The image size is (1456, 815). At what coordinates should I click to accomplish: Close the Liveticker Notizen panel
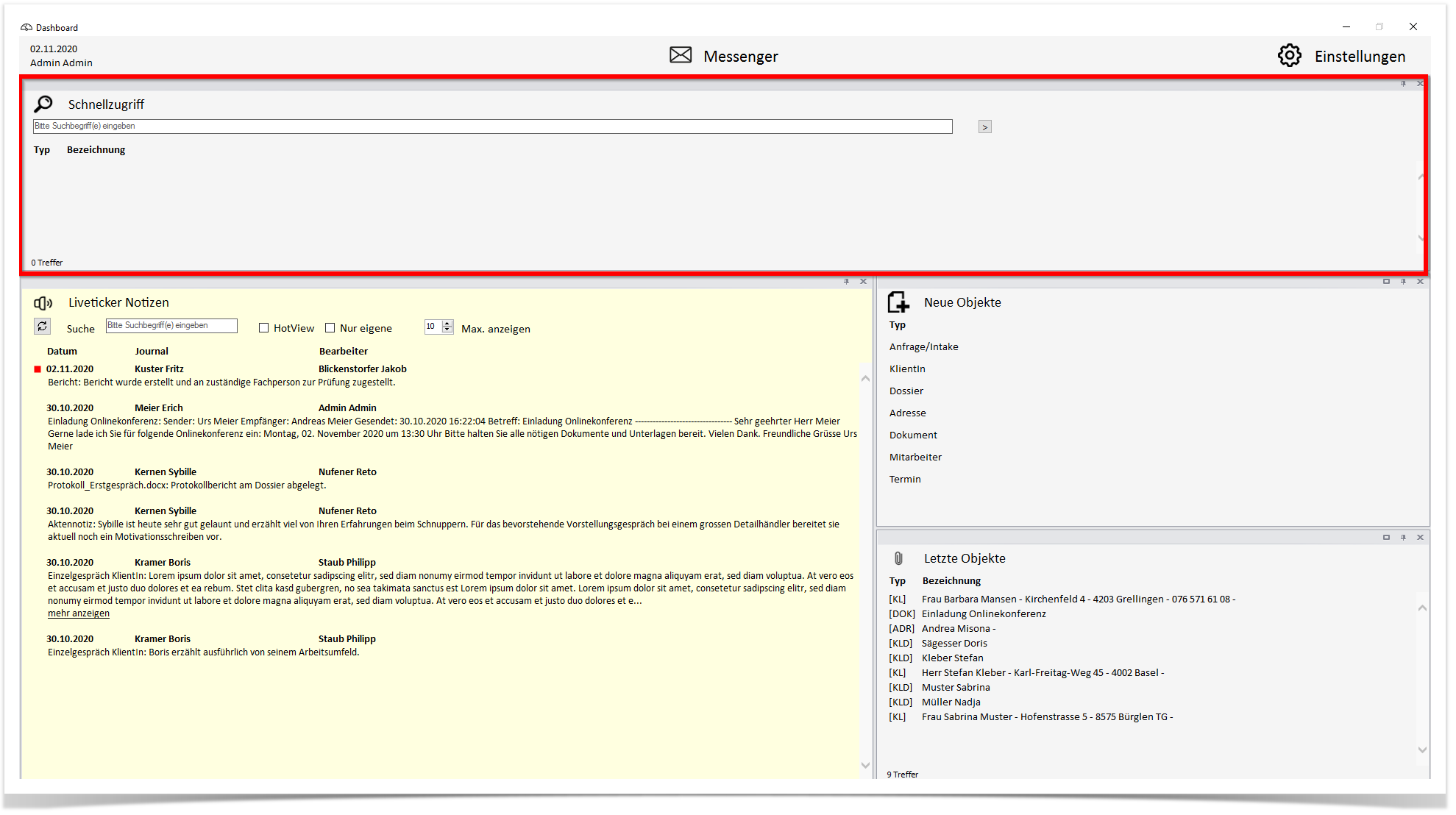tap(863, 281)
